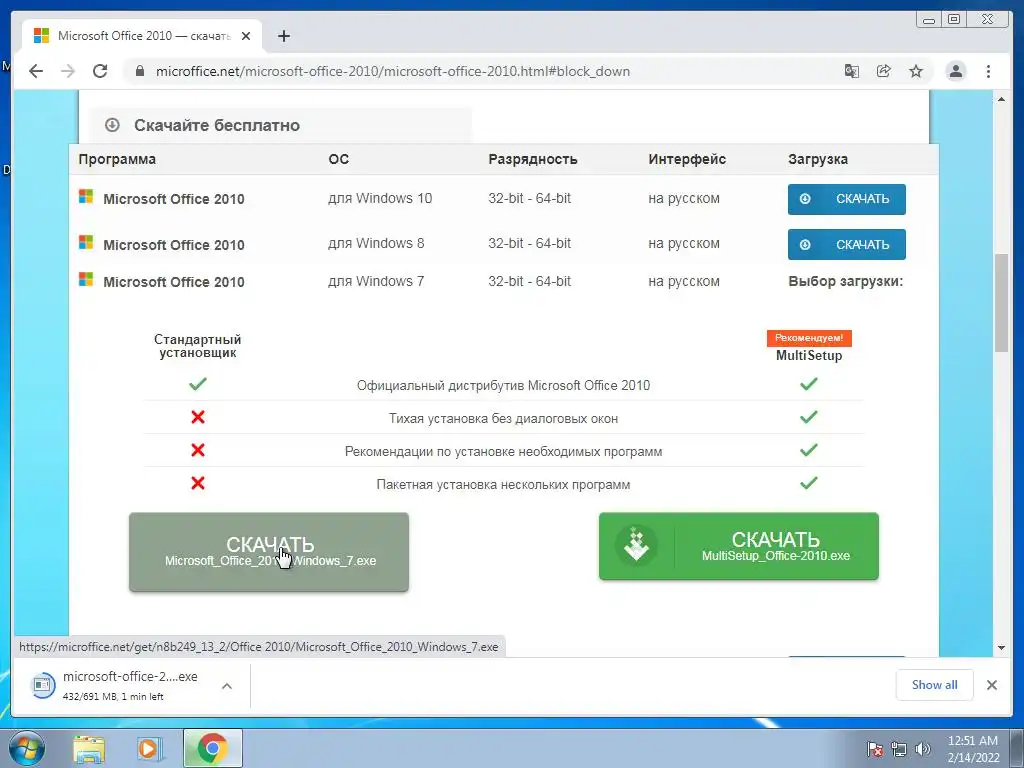Viewport: 1024px width, 768px height.
Task: Click the Тихая установка без диалоговых окон text
Action: click(504, 419)
